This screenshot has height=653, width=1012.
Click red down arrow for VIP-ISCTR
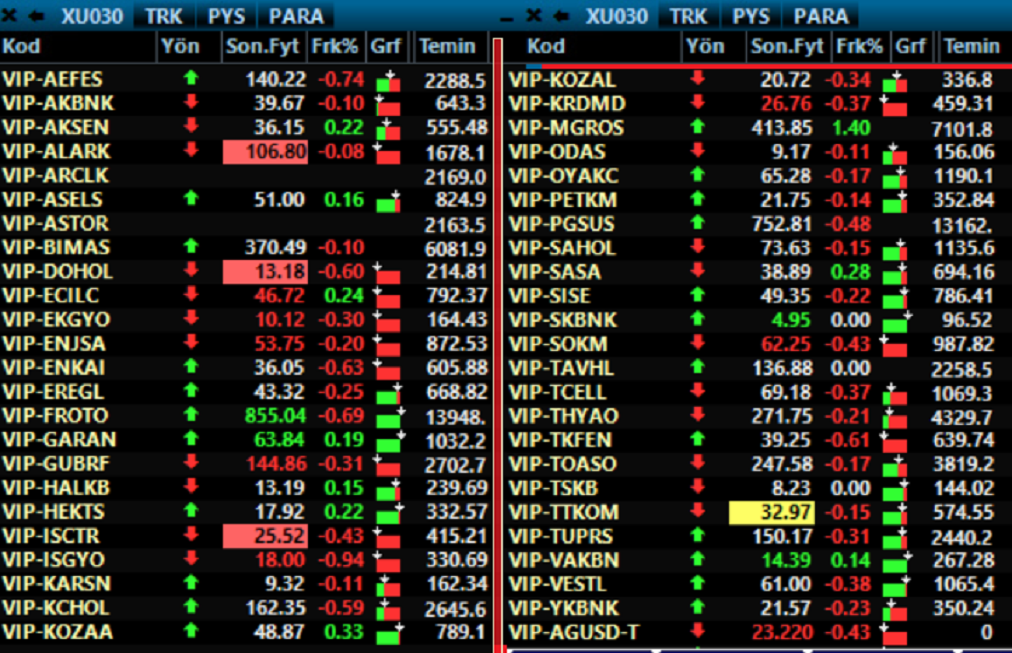[190, 535]
